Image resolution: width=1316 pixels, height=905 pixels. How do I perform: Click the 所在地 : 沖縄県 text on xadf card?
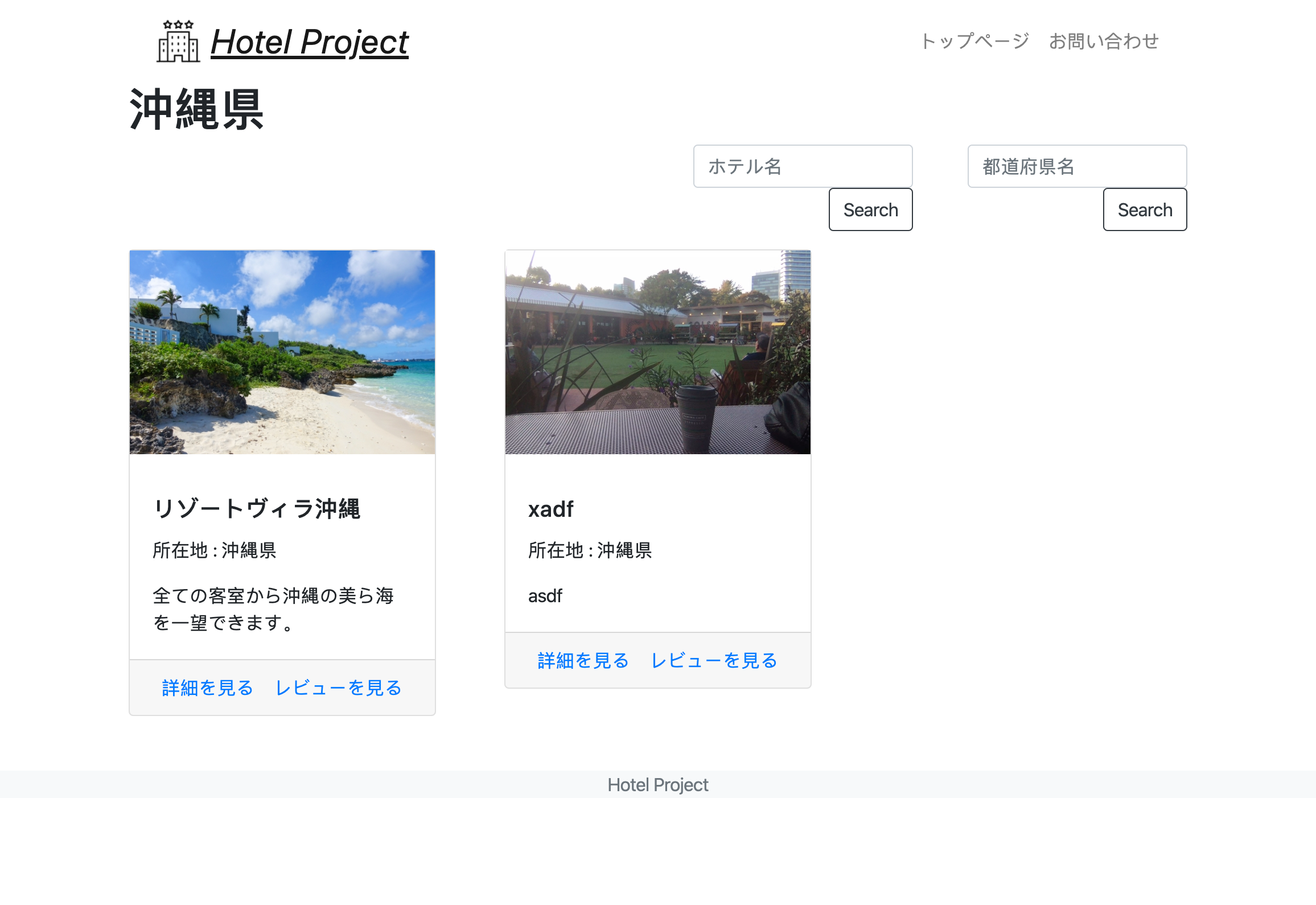click(x=590, y=550)
